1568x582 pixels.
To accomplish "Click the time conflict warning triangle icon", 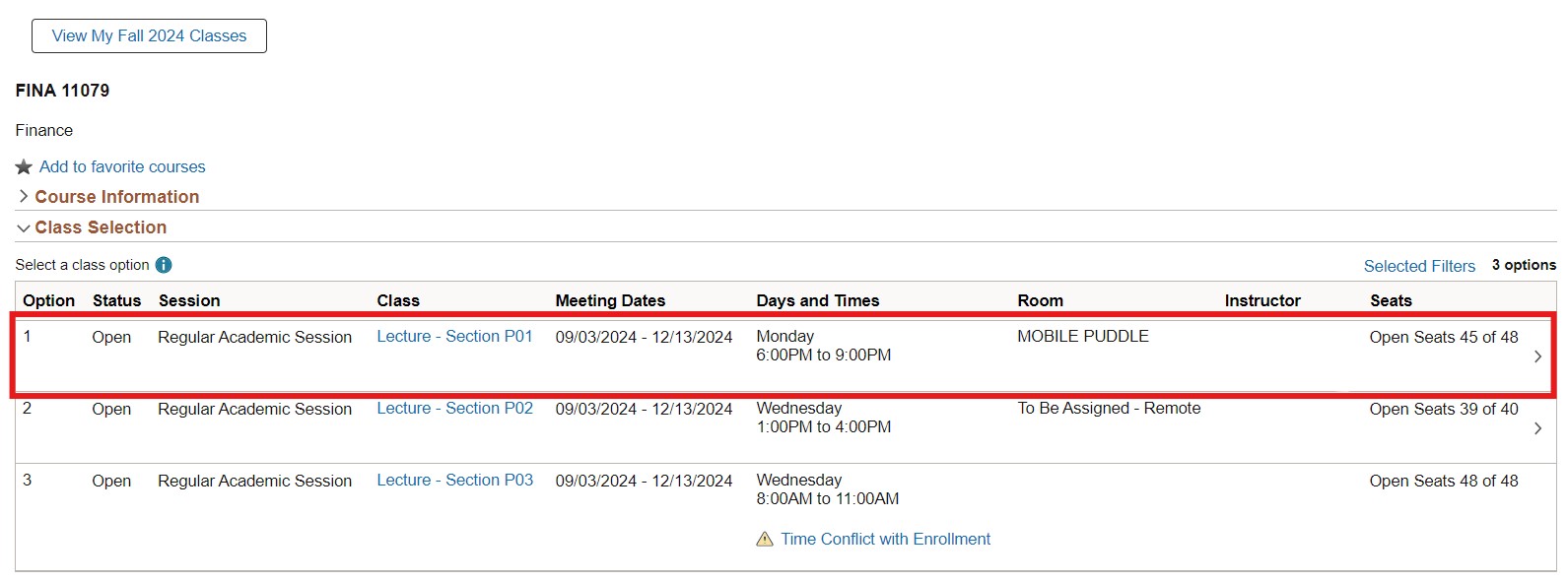I will pos(764,540).
